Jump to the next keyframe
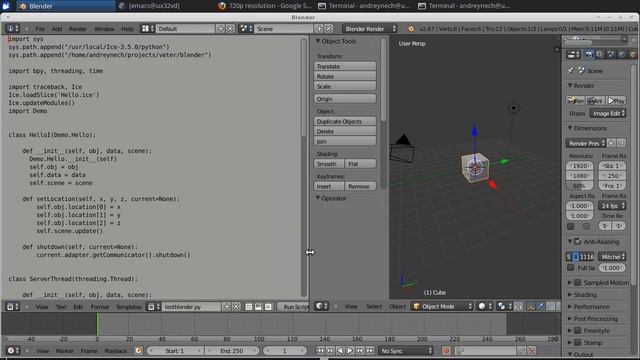This screenshot has width=640, height=360. tap(360, 351)
